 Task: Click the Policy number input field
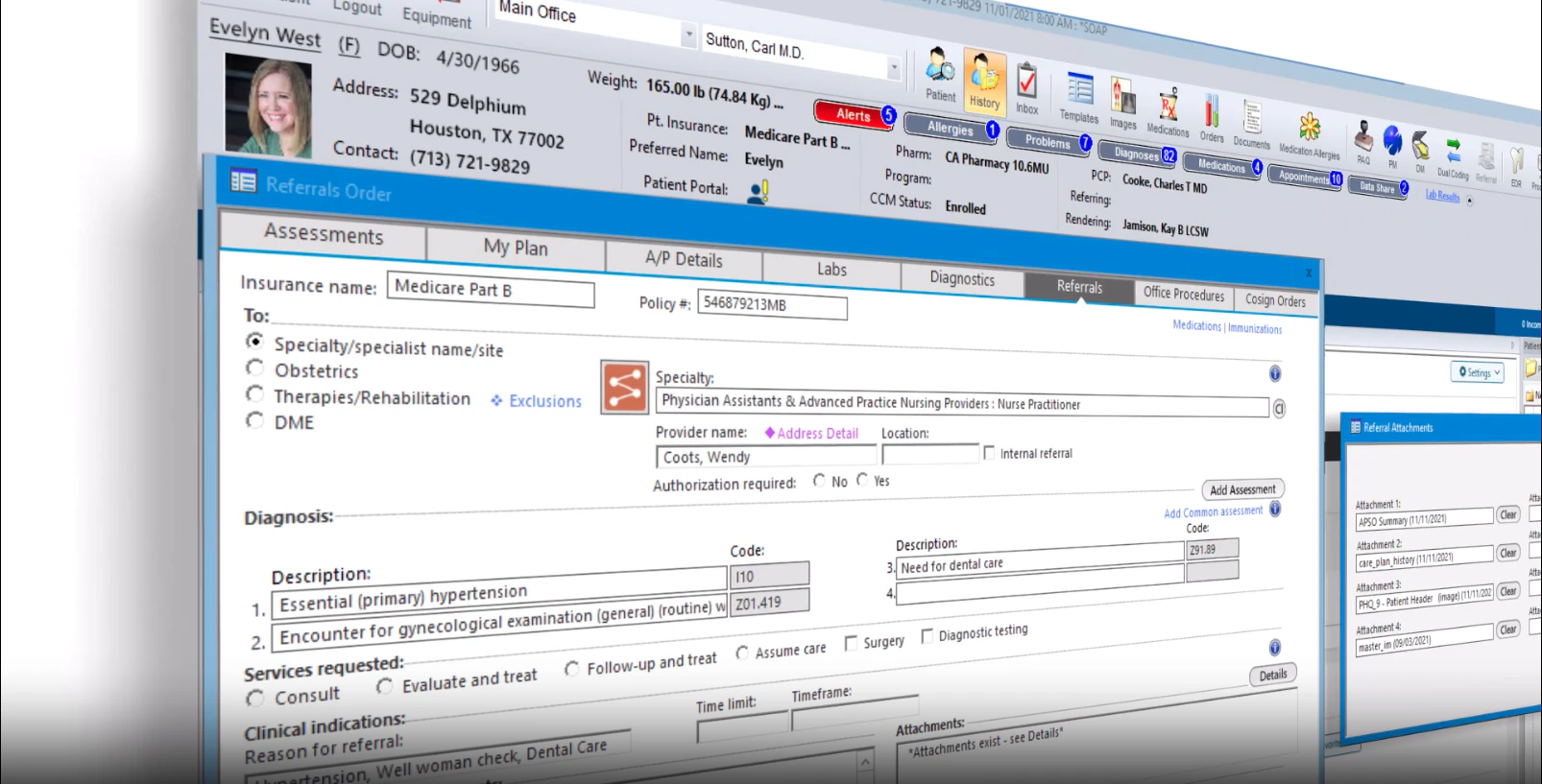tap(772, 305)
